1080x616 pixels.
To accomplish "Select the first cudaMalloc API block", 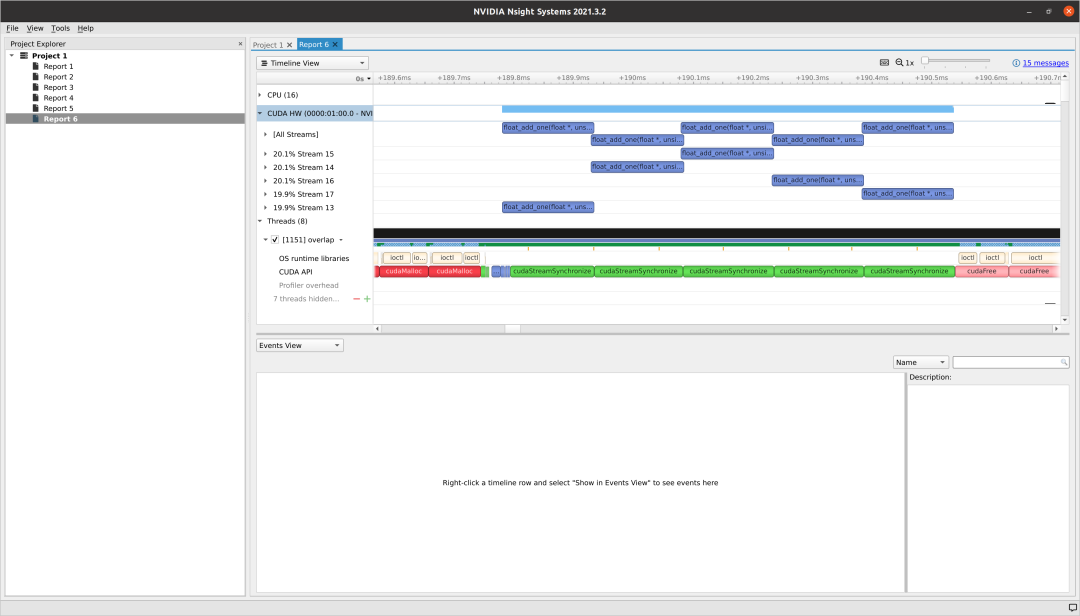I will point(404,271).
